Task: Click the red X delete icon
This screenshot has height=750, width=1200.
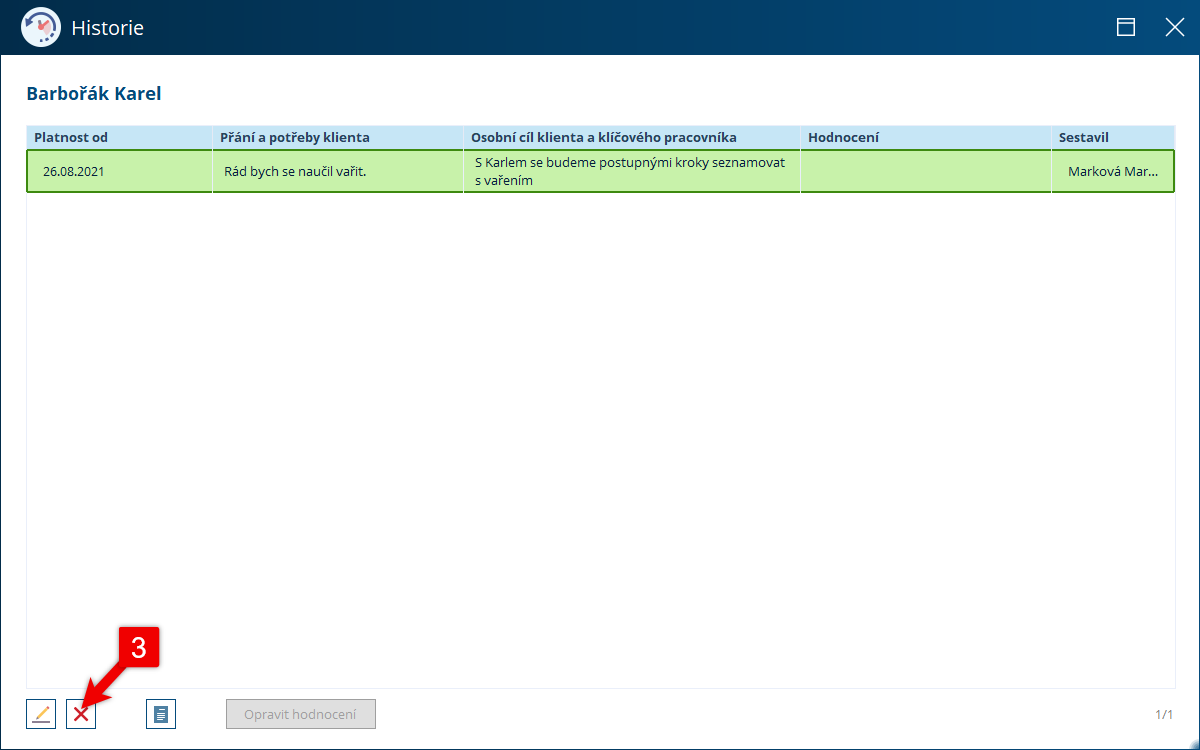Action: (x=81, y=714)
